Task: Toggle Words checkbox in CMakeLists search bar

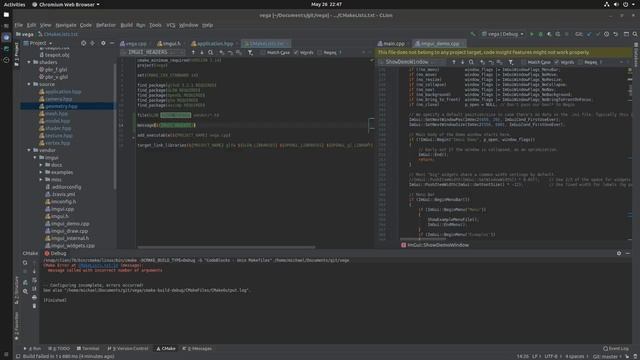Action: point(304,53)
